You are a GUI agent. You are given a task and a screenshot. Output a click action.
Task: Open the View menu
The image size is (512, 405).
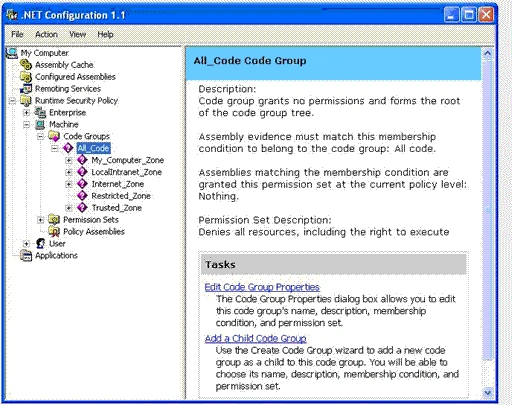77,34
